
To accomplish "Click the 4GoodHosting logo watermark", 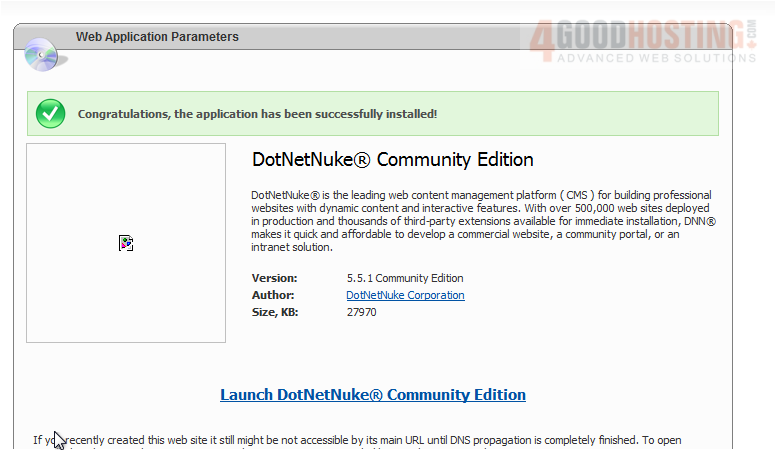I will pos(640,38).
